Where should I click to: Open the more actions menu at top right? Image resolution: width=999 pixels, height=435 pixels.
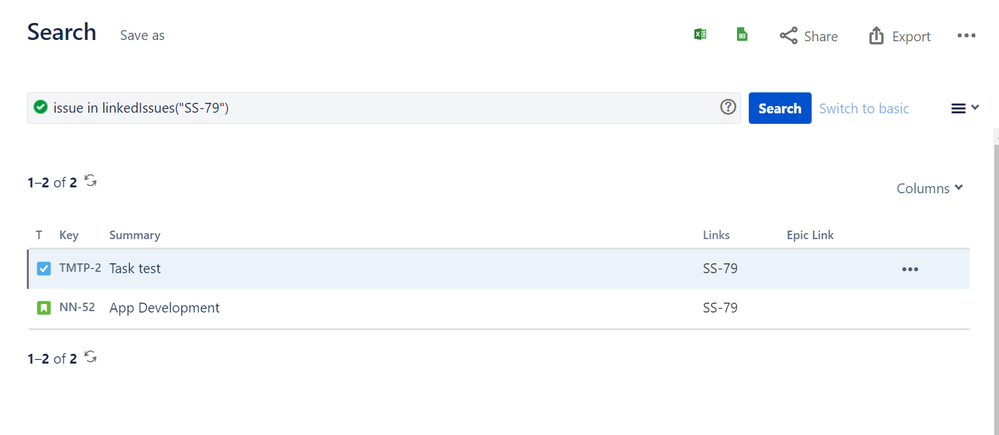click(x=966, y=36)
